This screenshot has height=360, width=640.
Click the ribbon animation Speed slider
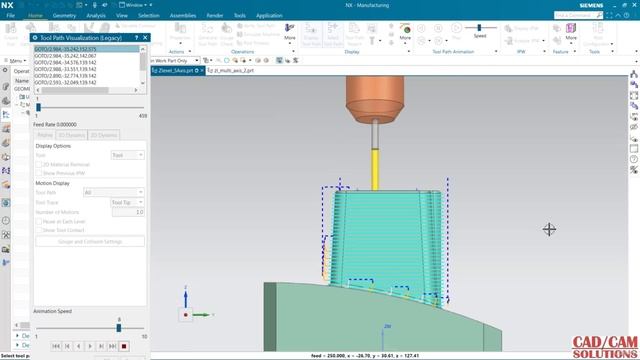(480, 28)
